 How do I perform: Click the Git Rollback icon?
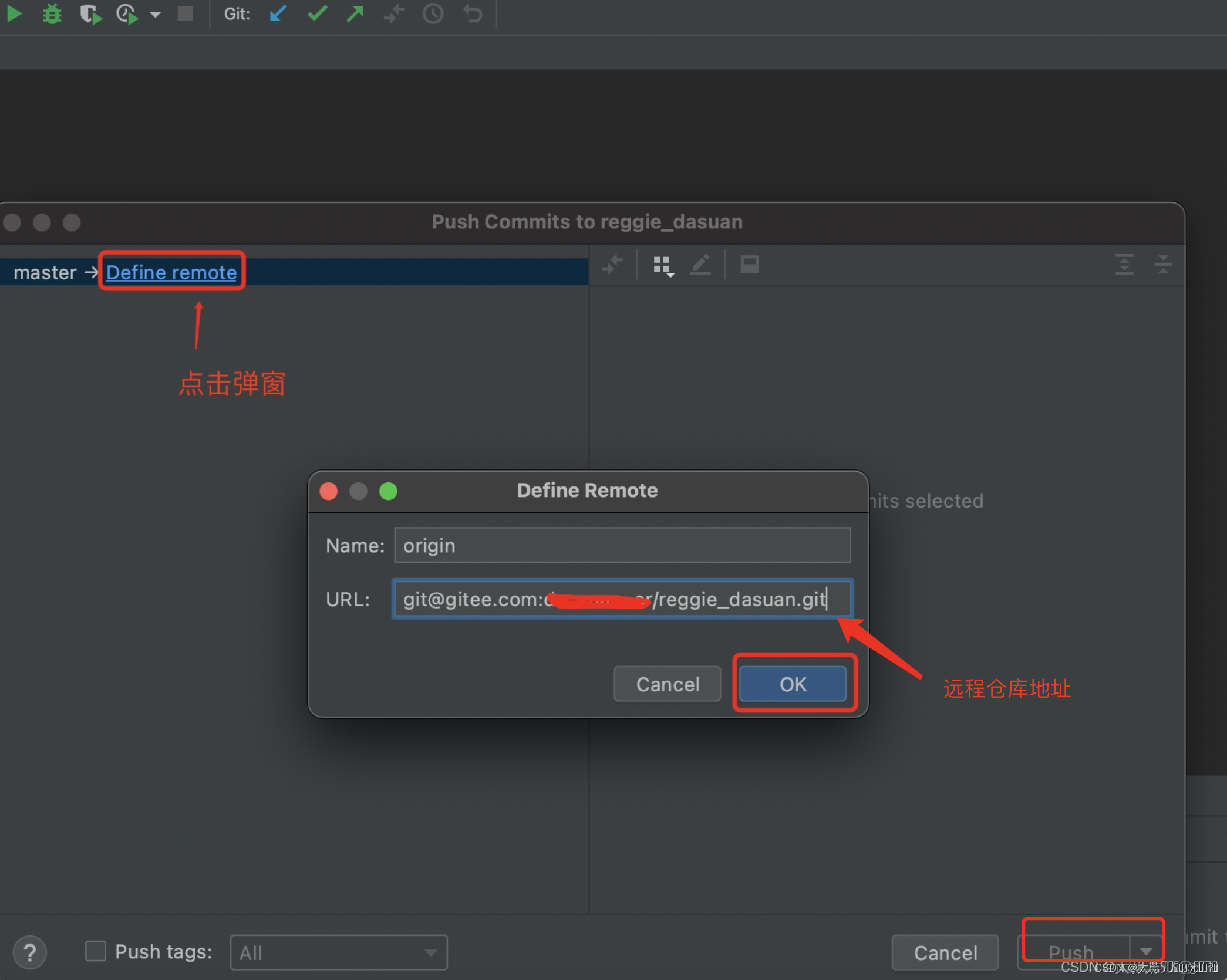(x=473, y=13)
